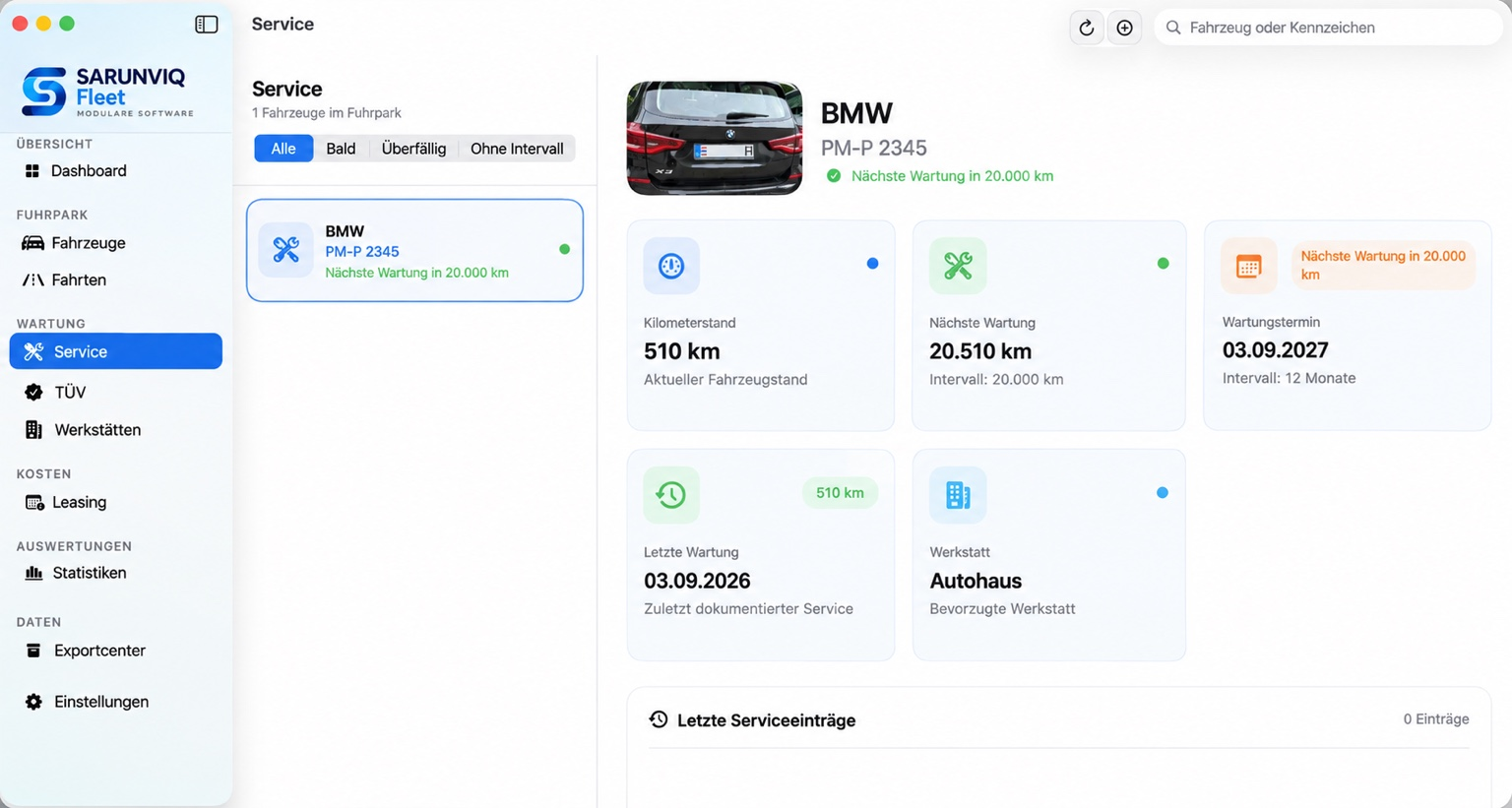Click the refresh arrow button

(x=1087, y=28)
